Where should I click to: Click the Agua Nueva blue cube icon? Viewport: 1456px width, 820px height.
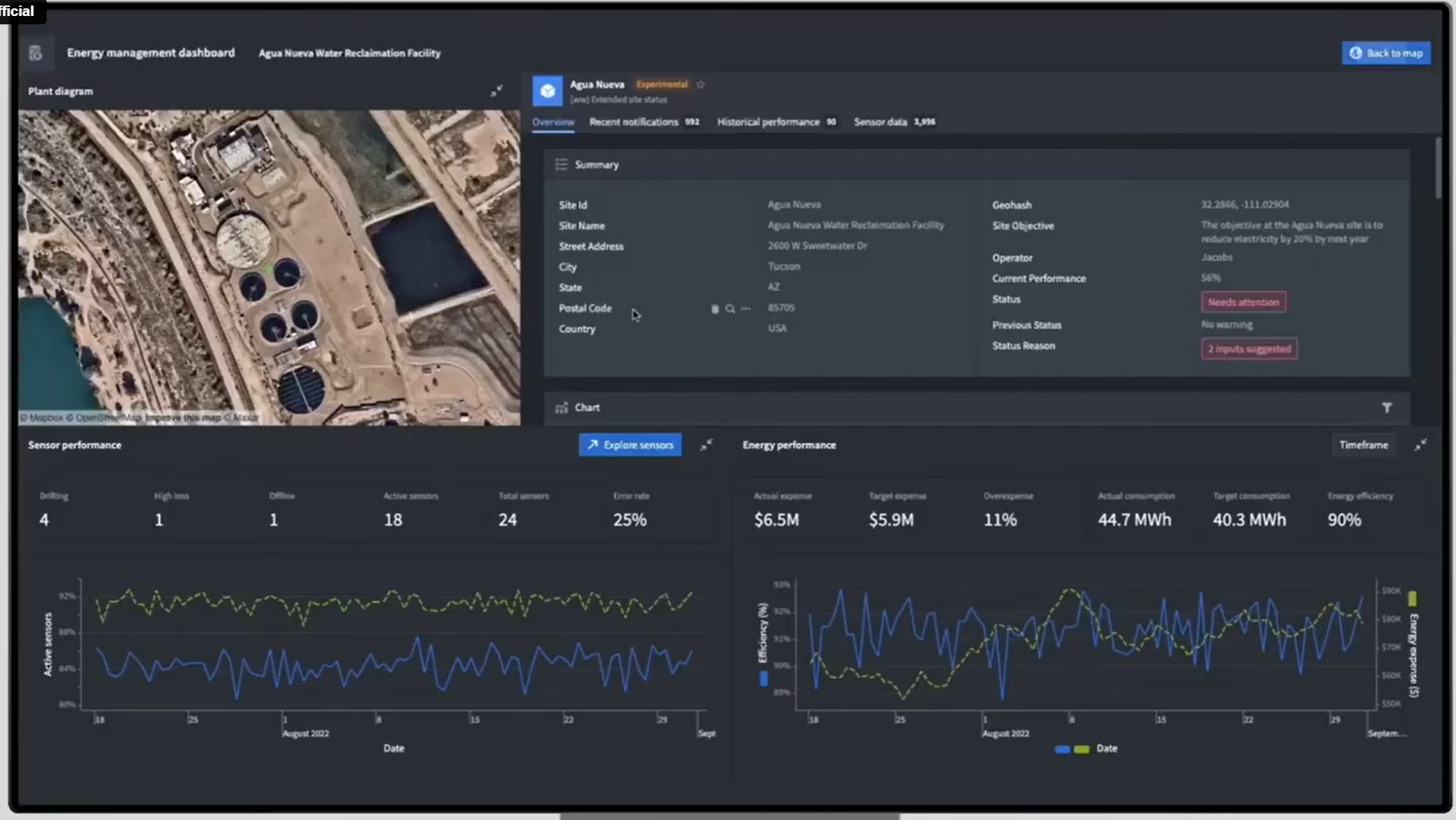[x=547, y=91]
